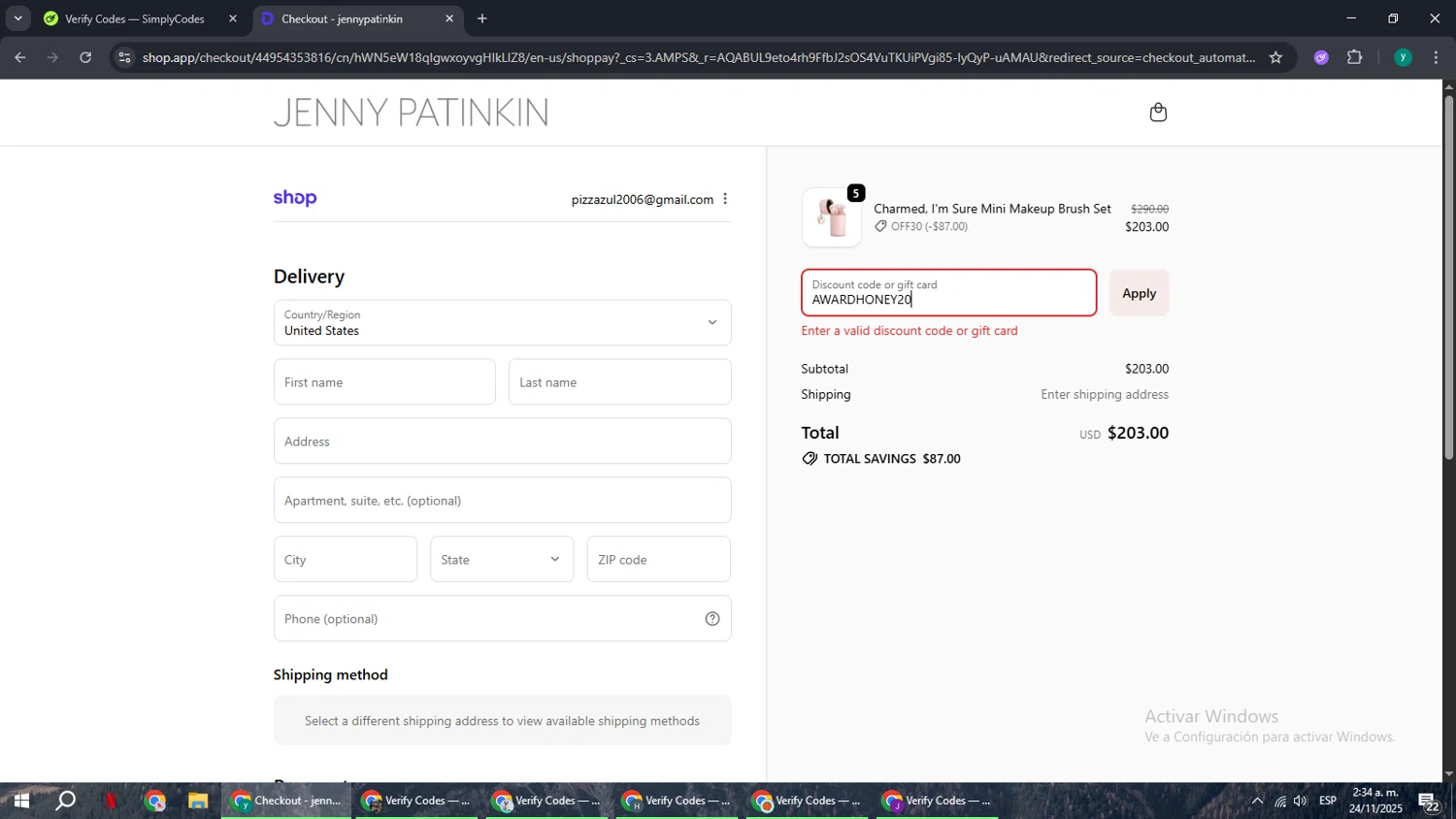Expand the State dropdown
This screenshot has height=819, width=1456.
tap(502, 560)
